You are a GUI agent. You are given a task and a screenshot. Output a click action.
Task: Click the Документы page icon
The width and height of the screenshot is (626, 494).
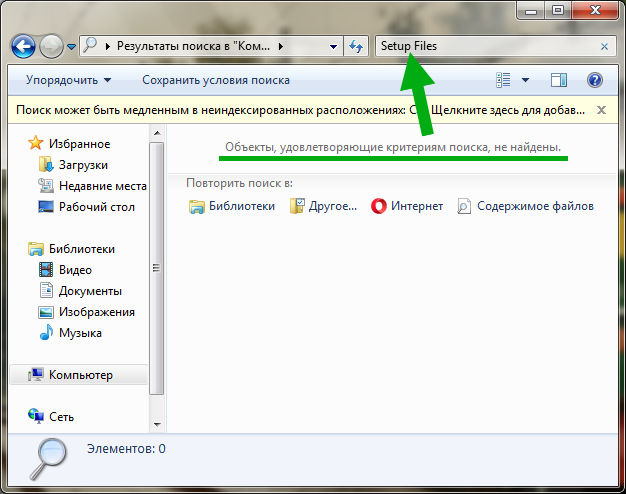pyautogui.click(x=46, y=290)
